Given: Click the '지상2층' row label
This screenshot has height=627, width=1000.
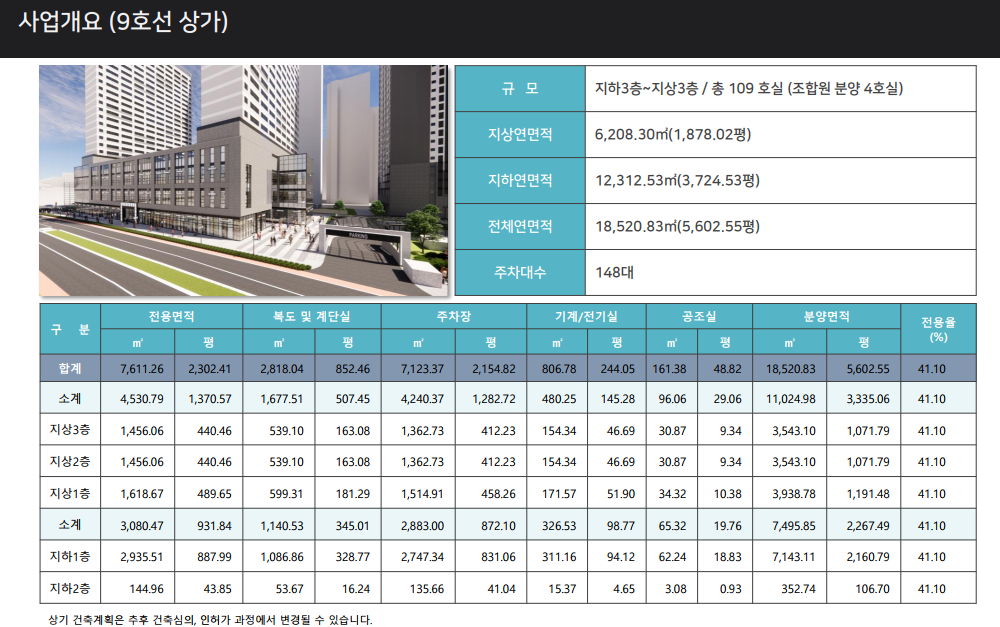Looking at the screenshot, I should tap(70, 461).
